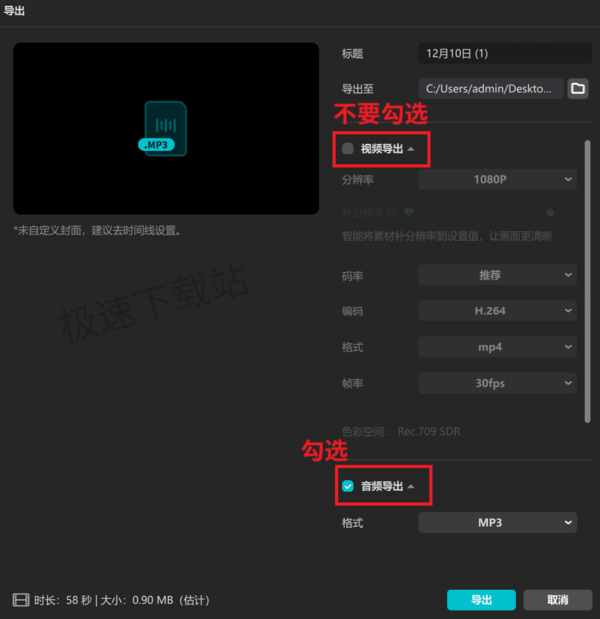The height and width of the screenshot is (619, 600).
Task: Open the MP3 audio format dropdown
Action: [497, 522]
